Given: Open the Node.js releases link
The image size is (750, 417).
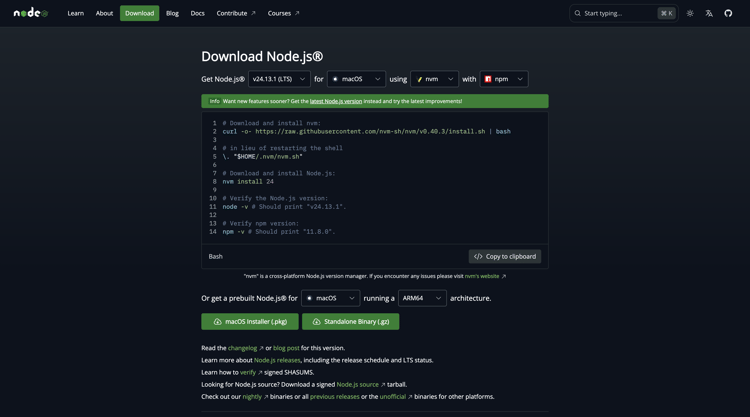Looking at the screenshot, I should [277, 360].
